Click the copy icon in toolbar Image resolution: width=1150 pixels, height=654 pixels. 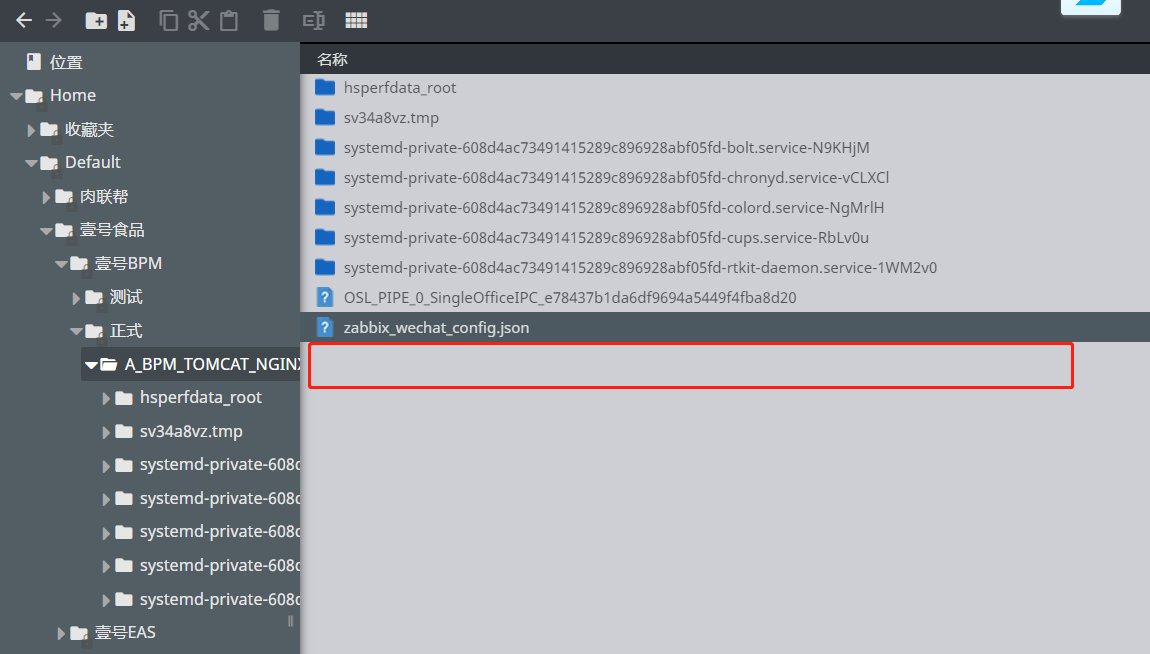click(169, 20)
